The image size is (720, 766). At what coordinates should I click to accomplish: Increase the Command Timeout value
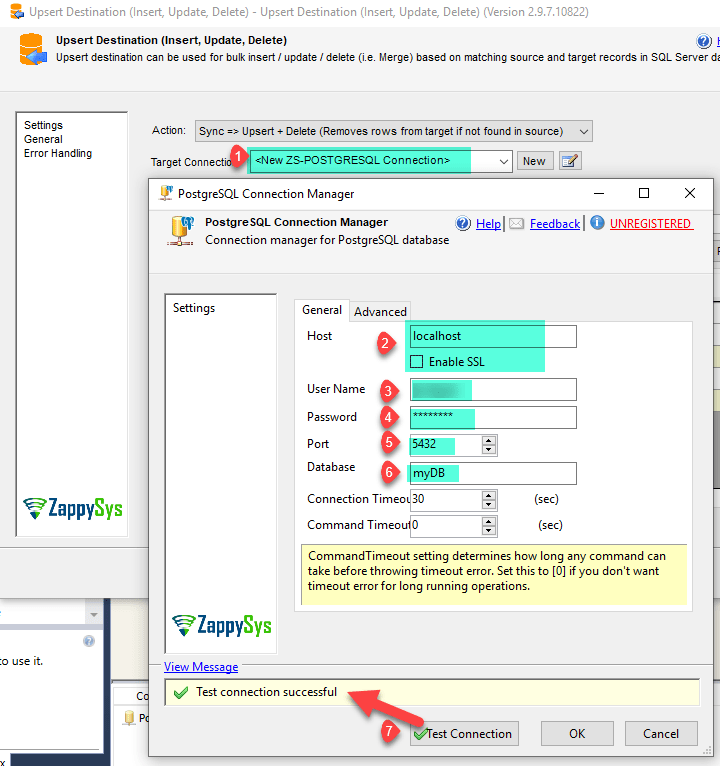click(488, 521)
